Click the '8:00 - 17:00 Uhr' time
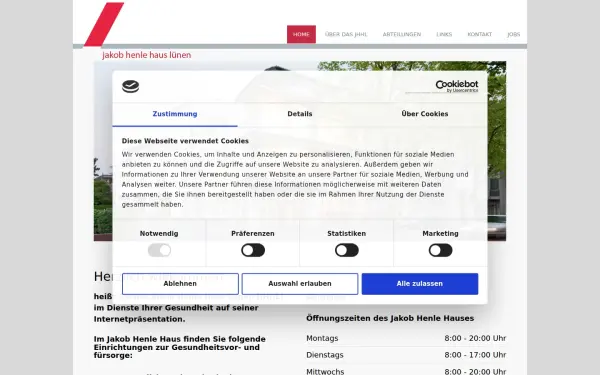 click(x=475, y=355)
